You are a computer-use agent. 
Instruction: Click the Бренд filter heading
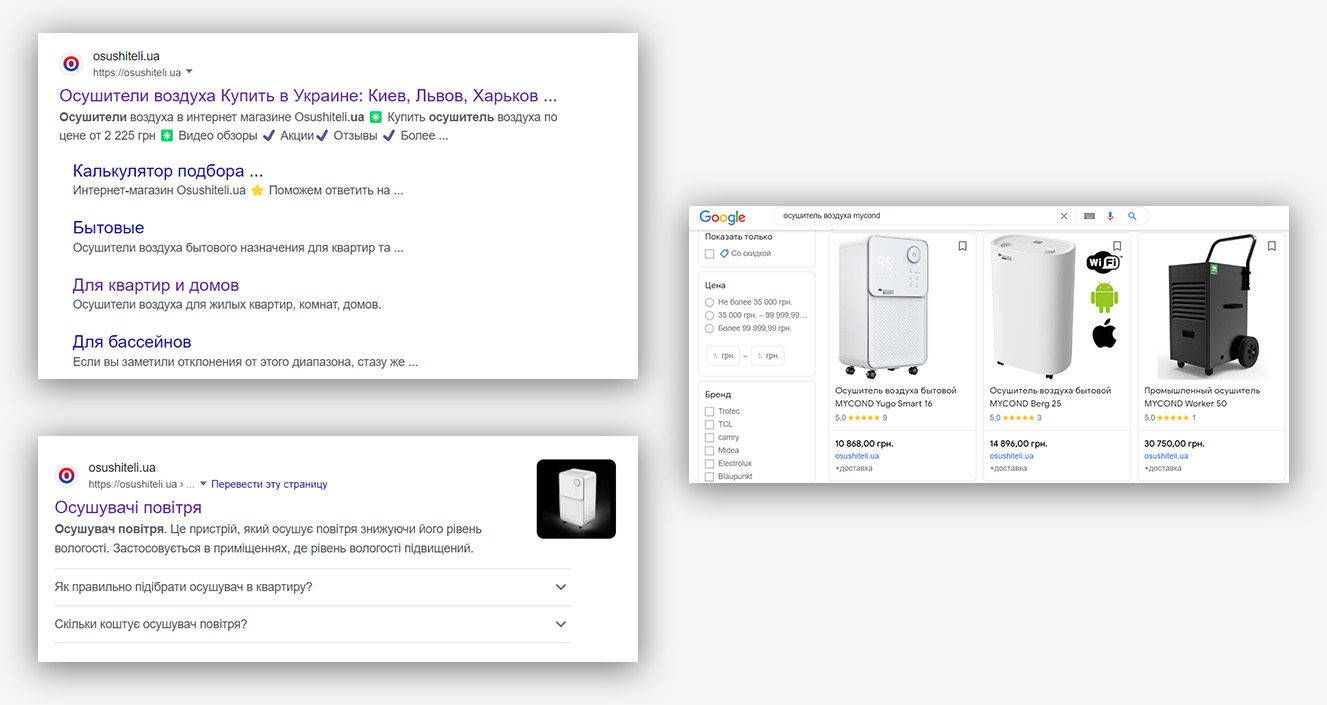[x=718, y=395]
